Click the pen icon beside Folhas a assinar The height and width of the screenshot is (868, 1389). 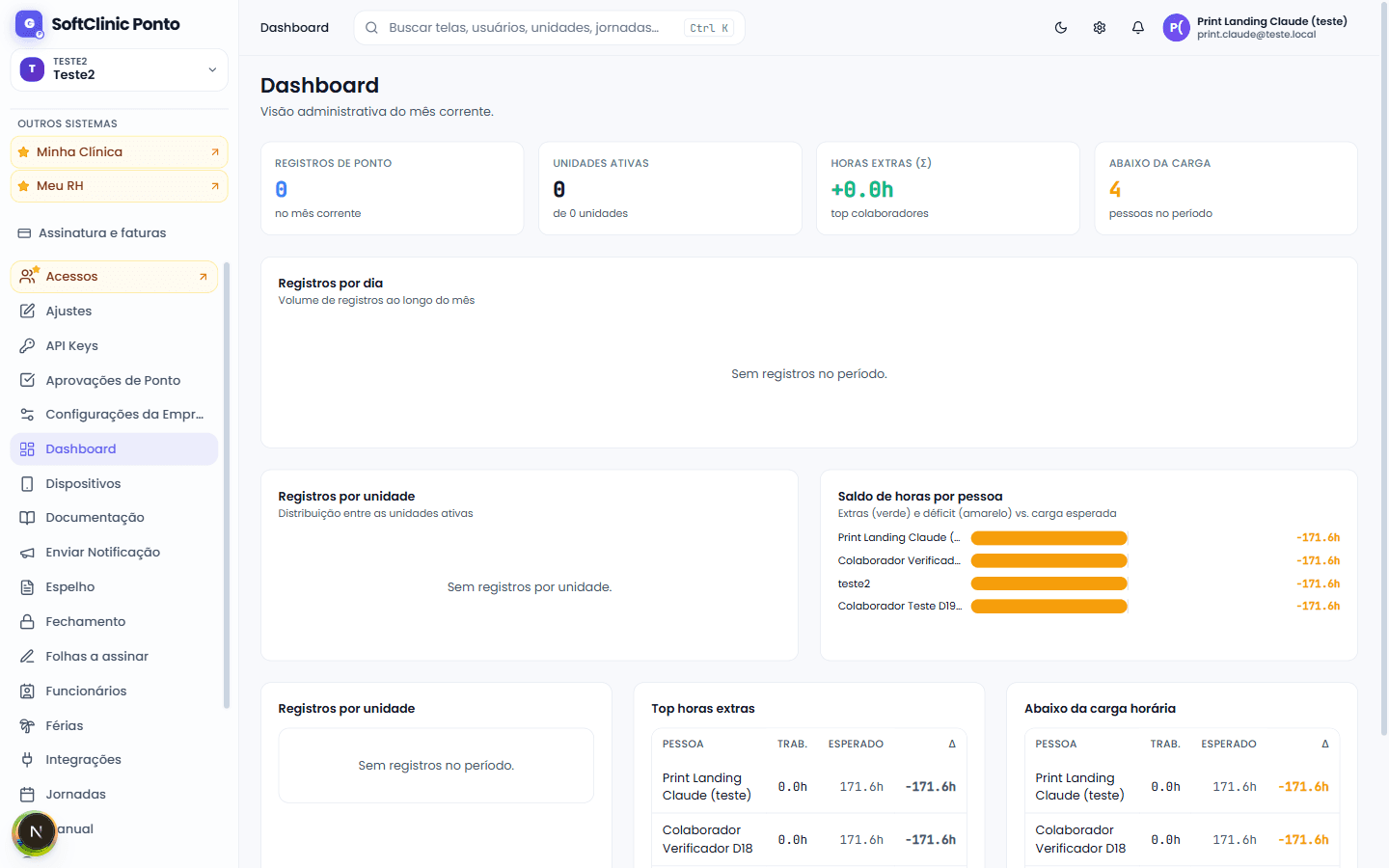tap(28, 657)
